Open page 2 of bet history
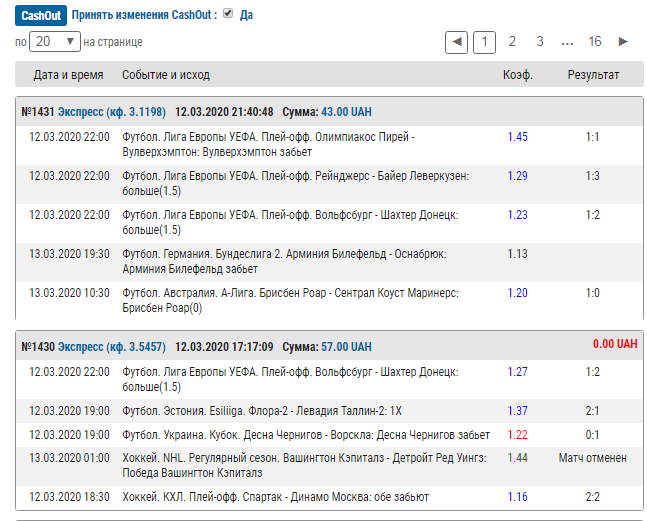 [x=512, y=42]
